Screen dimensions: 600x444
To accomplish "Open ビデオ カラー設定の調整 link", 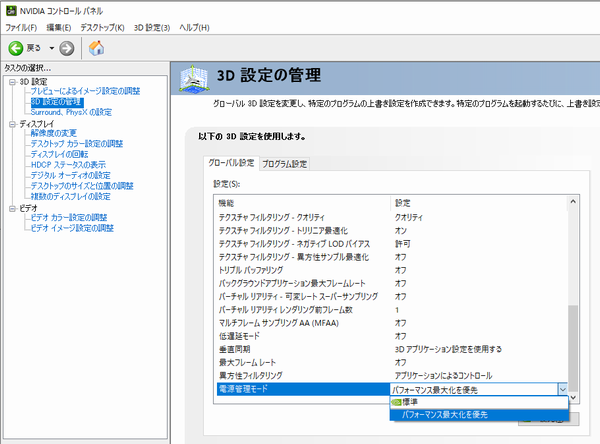I will pos(69,217).
